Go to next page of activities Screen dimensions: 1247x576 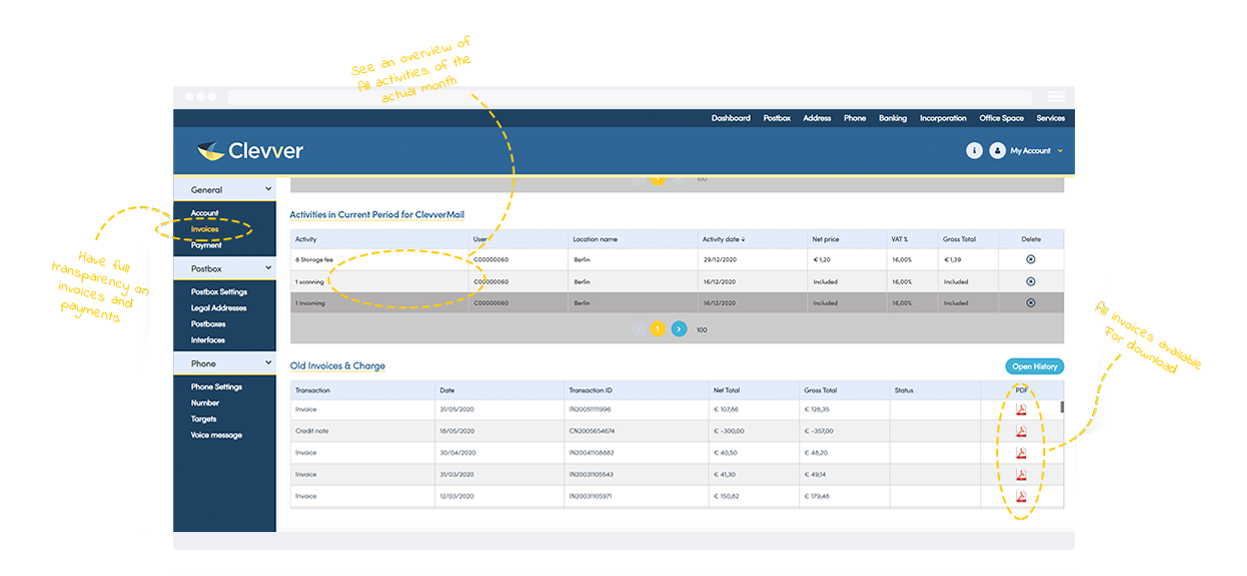[x=679, y=328]
